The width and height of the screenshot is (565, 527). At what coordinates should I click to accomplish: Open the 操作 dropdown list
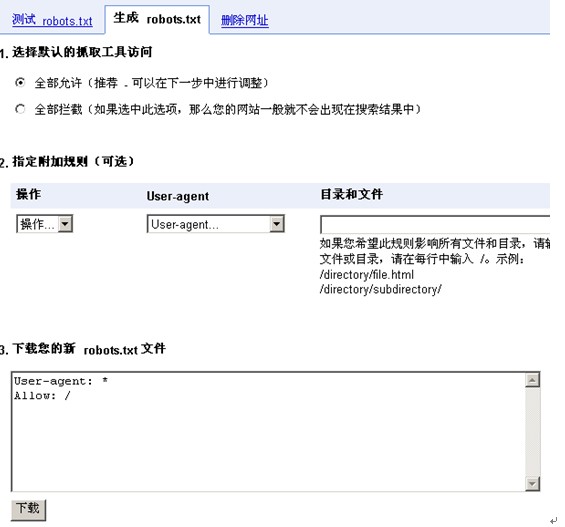point(45,224)
